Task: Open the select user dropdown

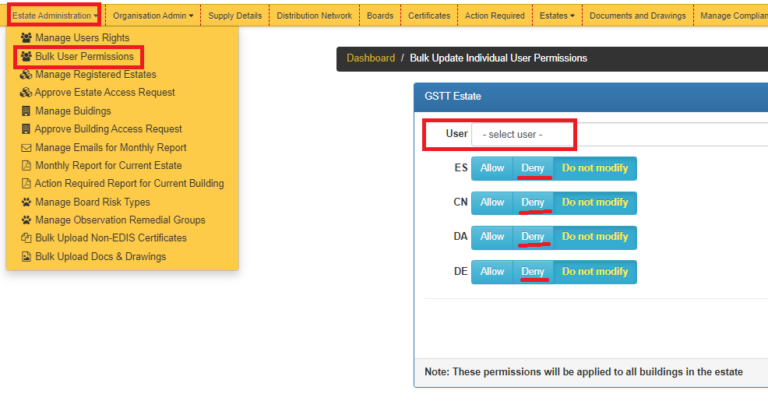Action: coord(522,134)
